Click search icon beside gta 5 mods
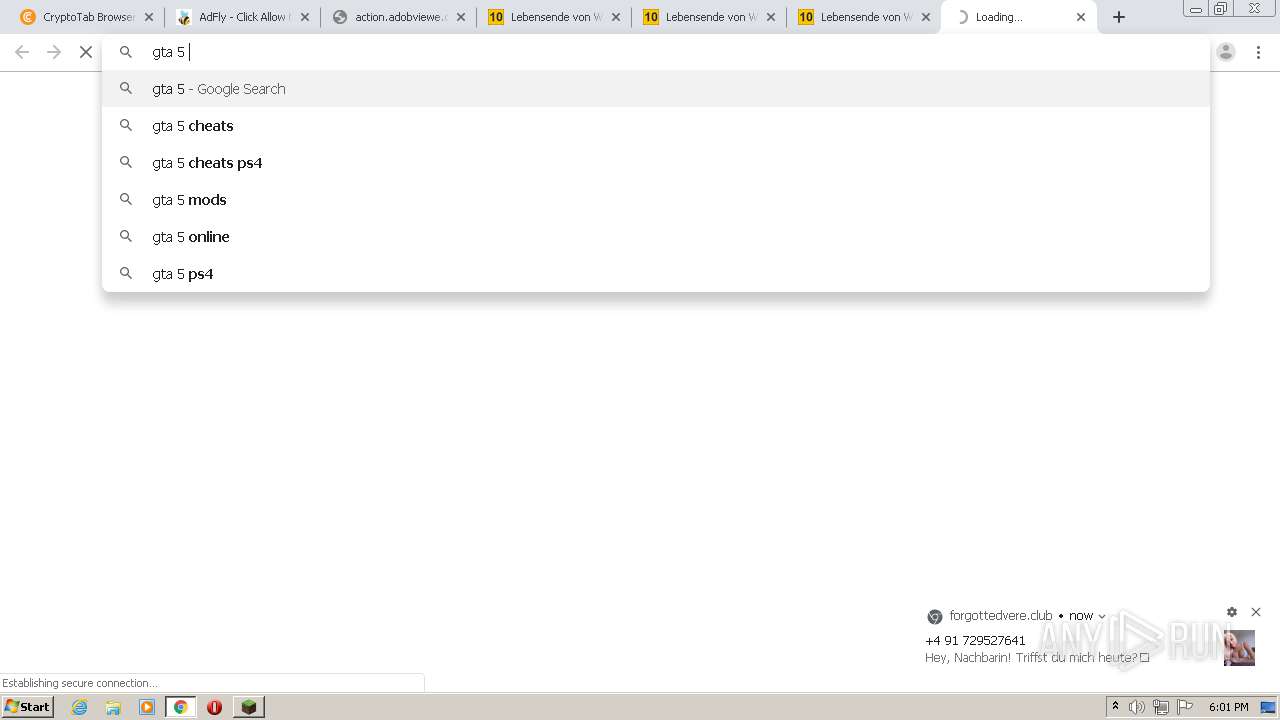1280x720 pixels. (x=126, y=199)
